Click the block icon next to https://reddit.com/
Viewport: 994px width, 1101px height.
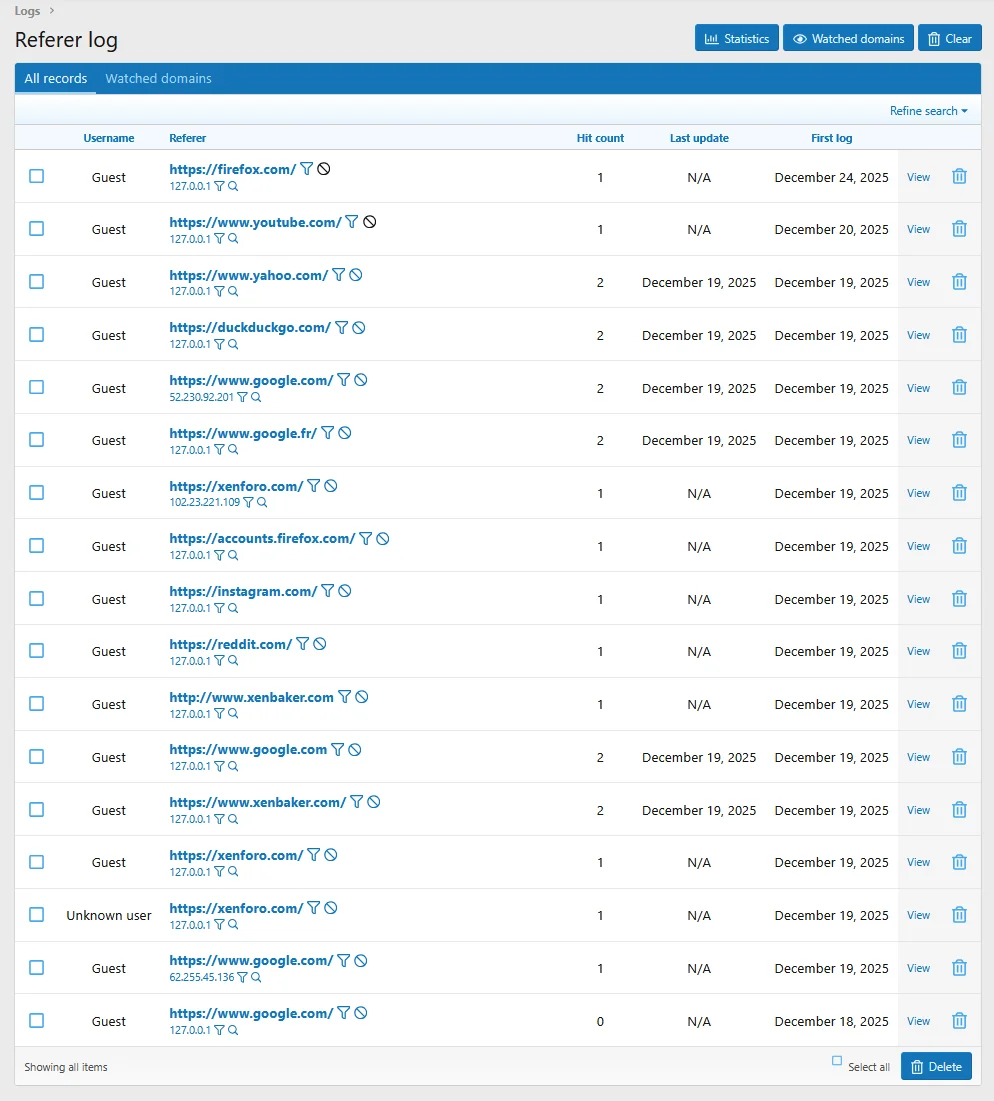click(x=320, y=644)
